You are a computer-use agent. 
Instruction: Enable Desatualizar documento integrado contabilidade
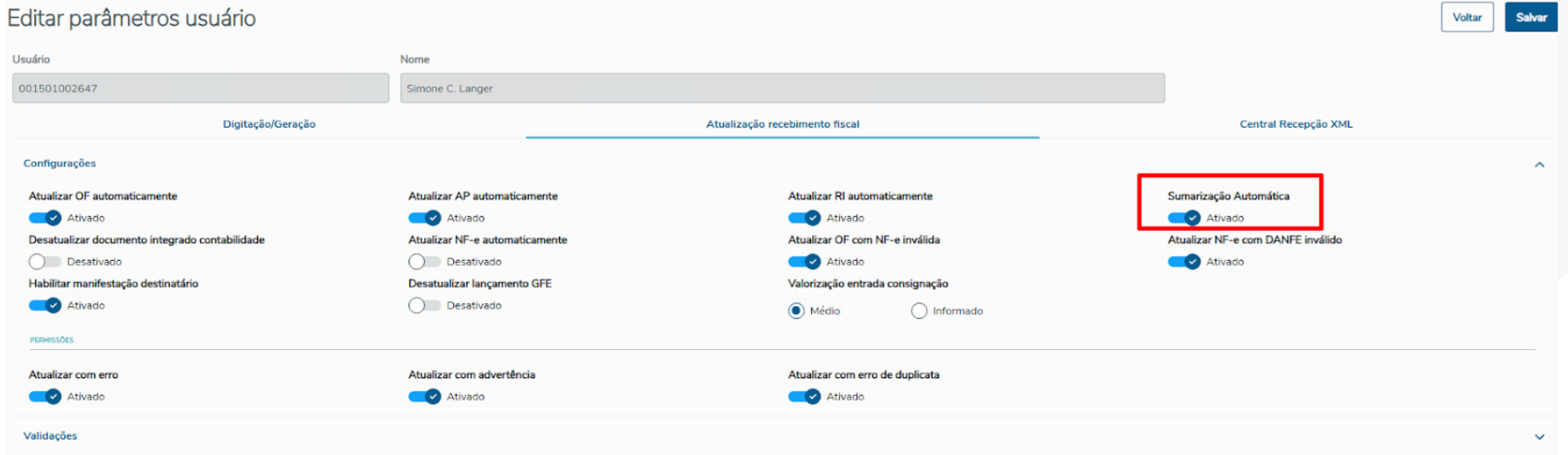[45, 262]
